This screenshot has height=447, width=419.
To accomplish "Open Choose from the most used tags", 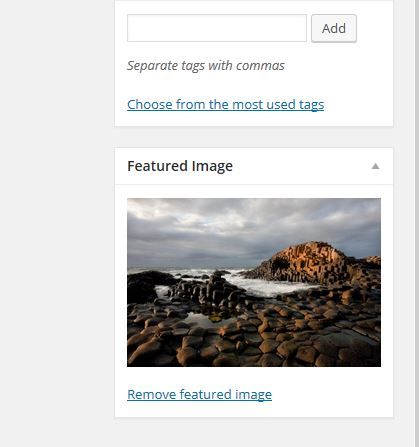I will (x=225, y=104).
